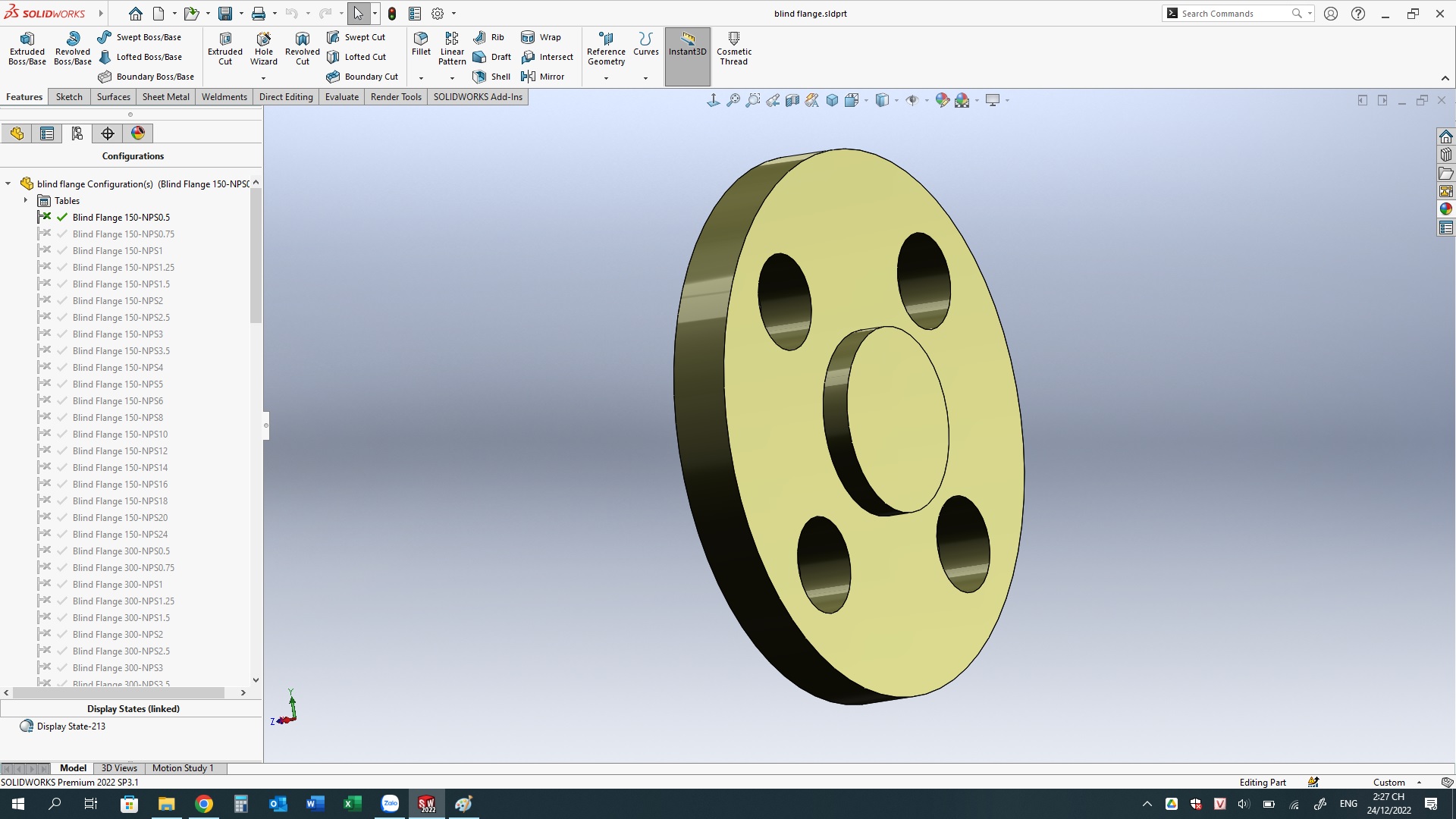The image size is (1456, 819).
Task: Open the DisplayManager appearance icon
Action: click(138, 133)
